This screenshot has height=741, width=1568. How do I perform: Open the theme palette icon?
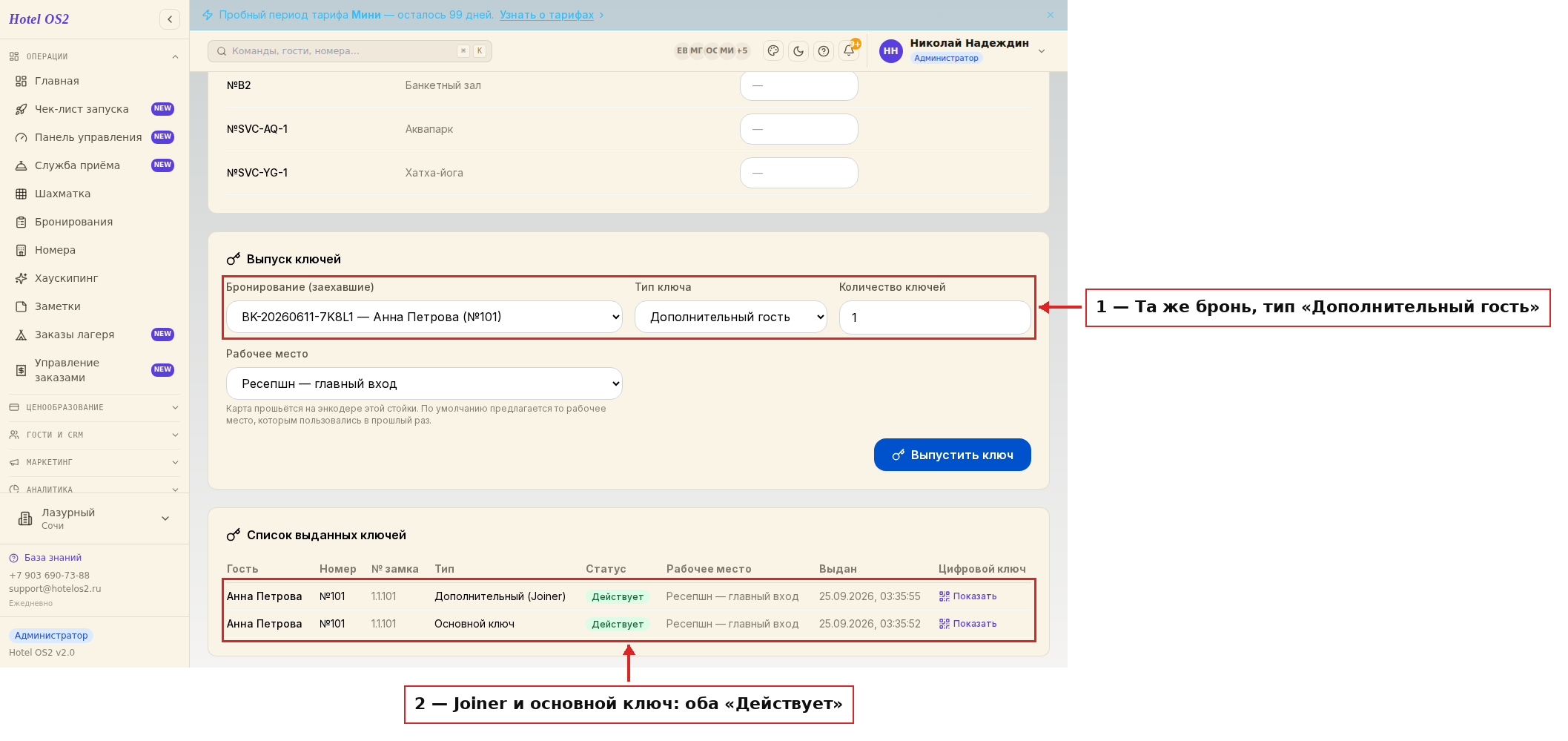click(x=773, y=51)
